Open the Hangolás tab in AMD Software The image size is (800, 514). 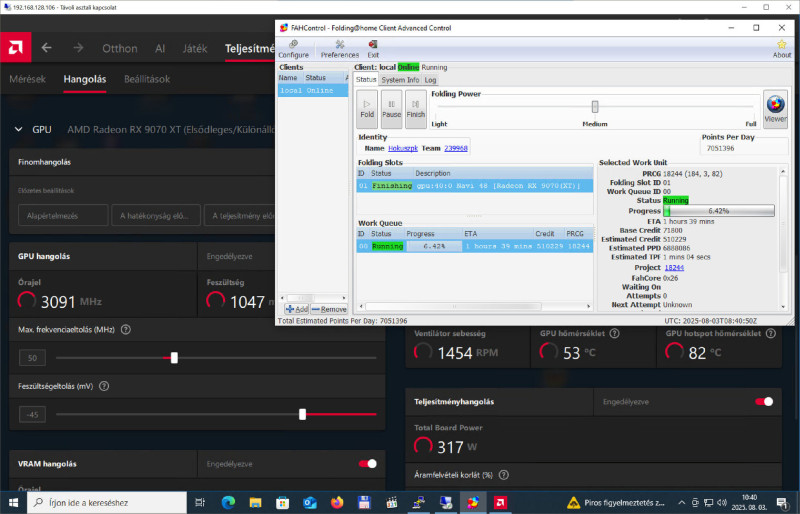[85, 79]
